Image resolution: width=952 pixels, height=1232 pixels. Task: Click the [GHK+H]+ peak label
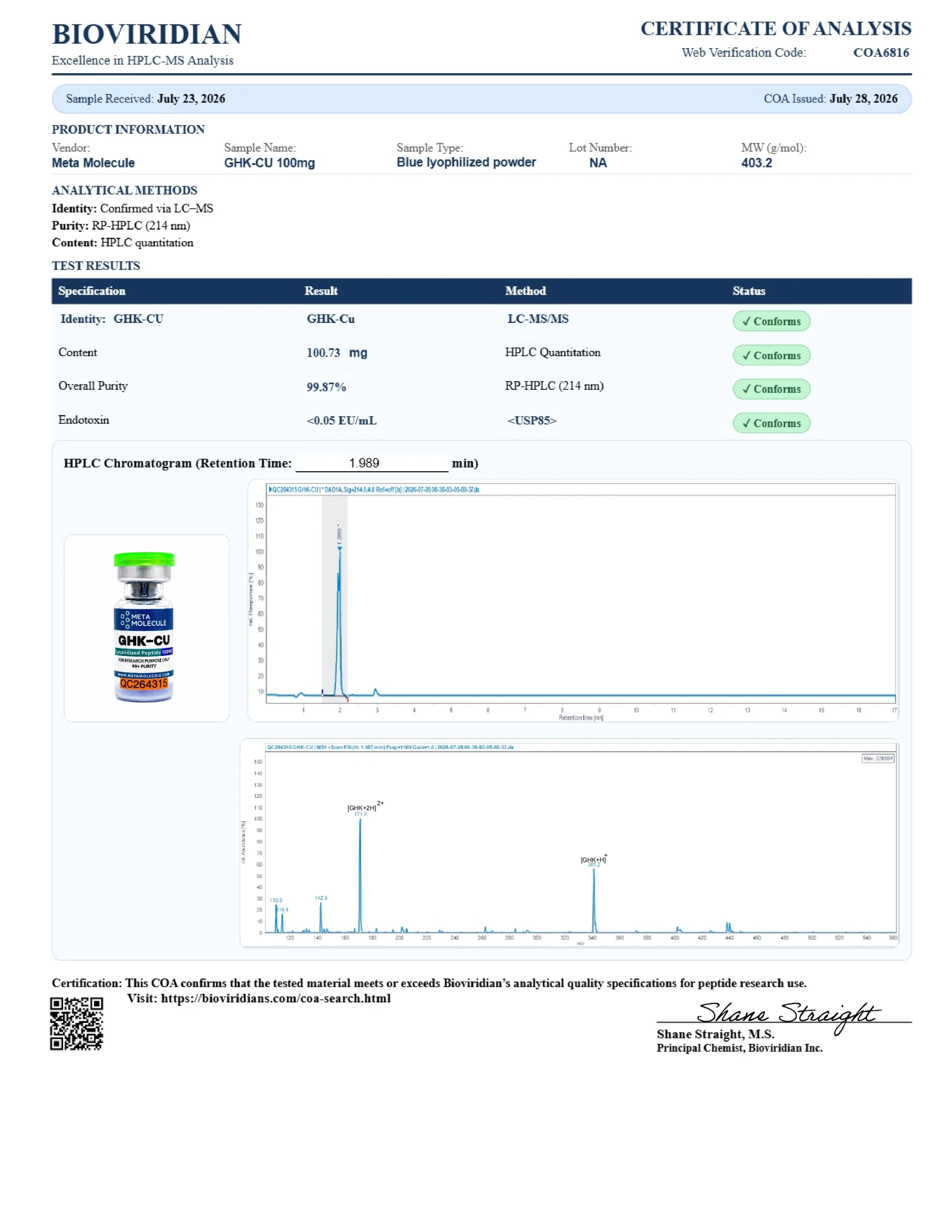click(593, 859)
